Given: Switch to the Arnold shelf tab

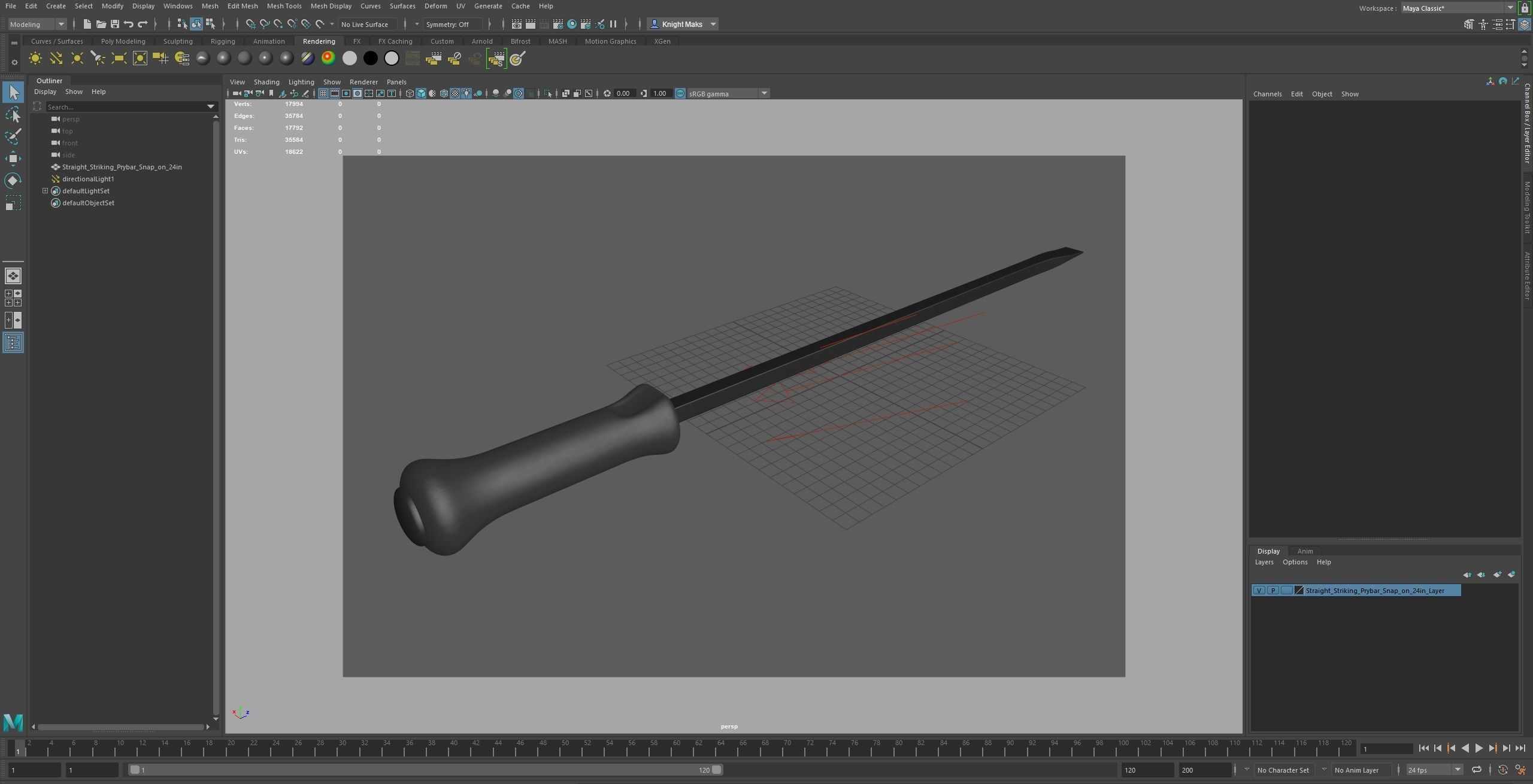Looking at the screenshot, I should coord(482,41).
